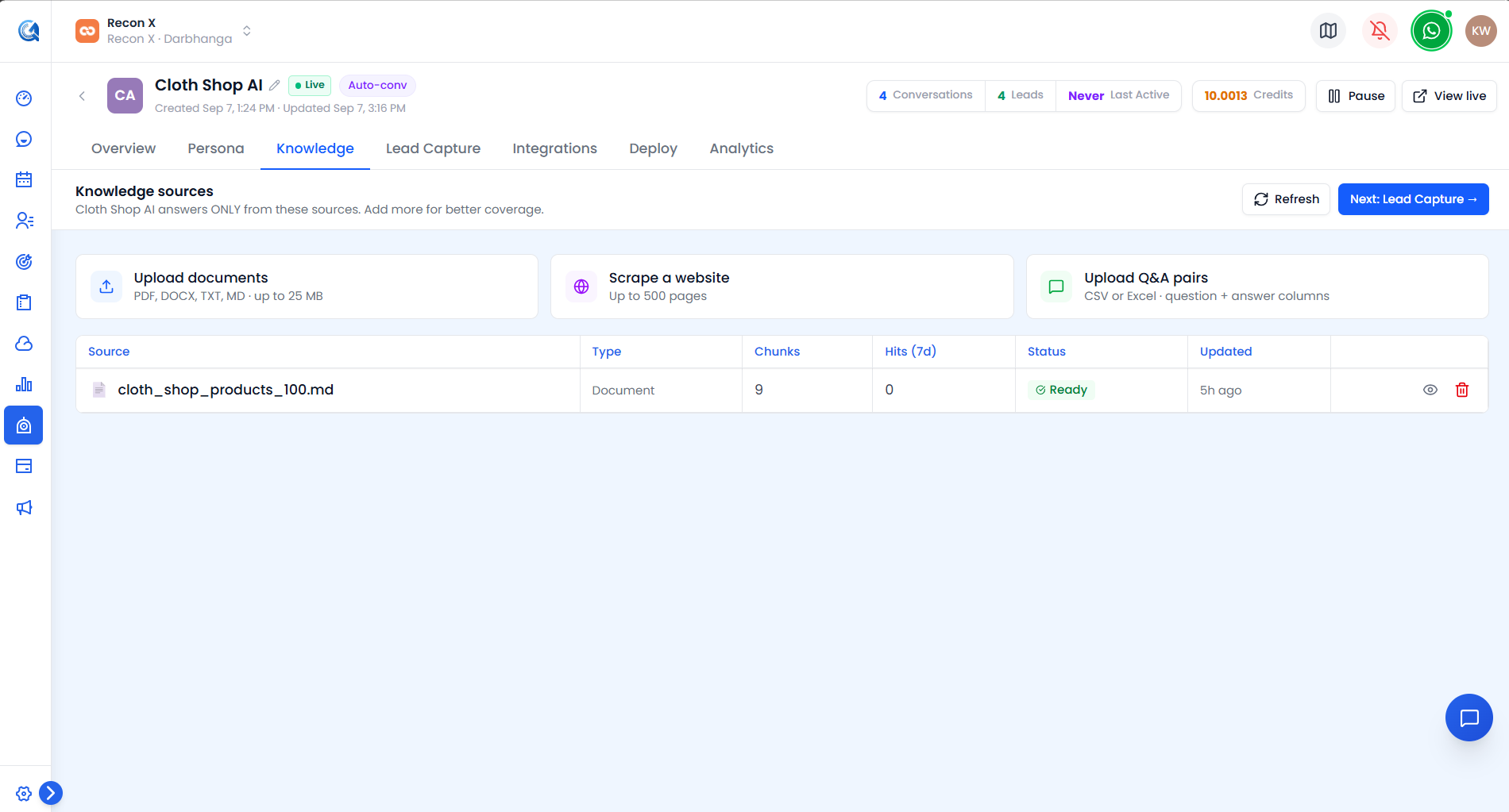
Task: Switch to the Overview tab
Action: (x=123, y=148)
